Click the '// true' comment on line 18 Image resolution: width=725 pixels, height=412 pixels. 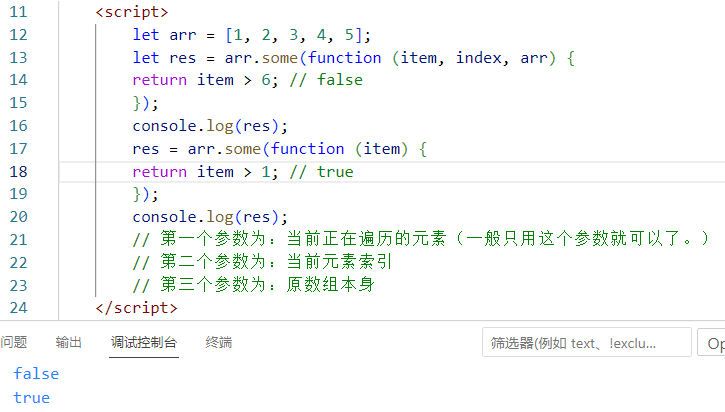(321, 172)
